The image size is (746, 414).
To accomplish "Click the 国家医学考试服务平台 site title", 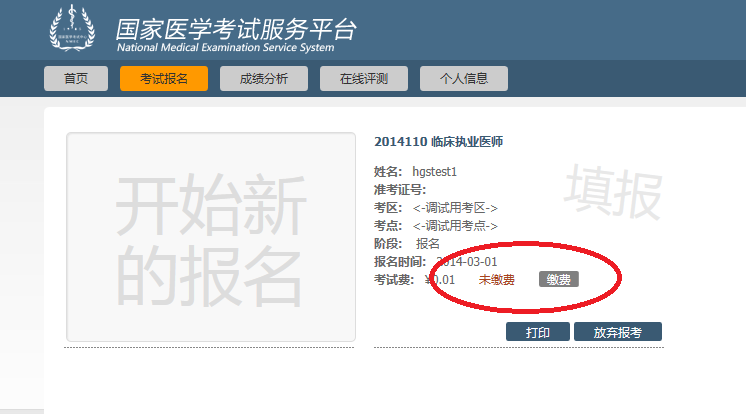I will [x=235, y=26].
